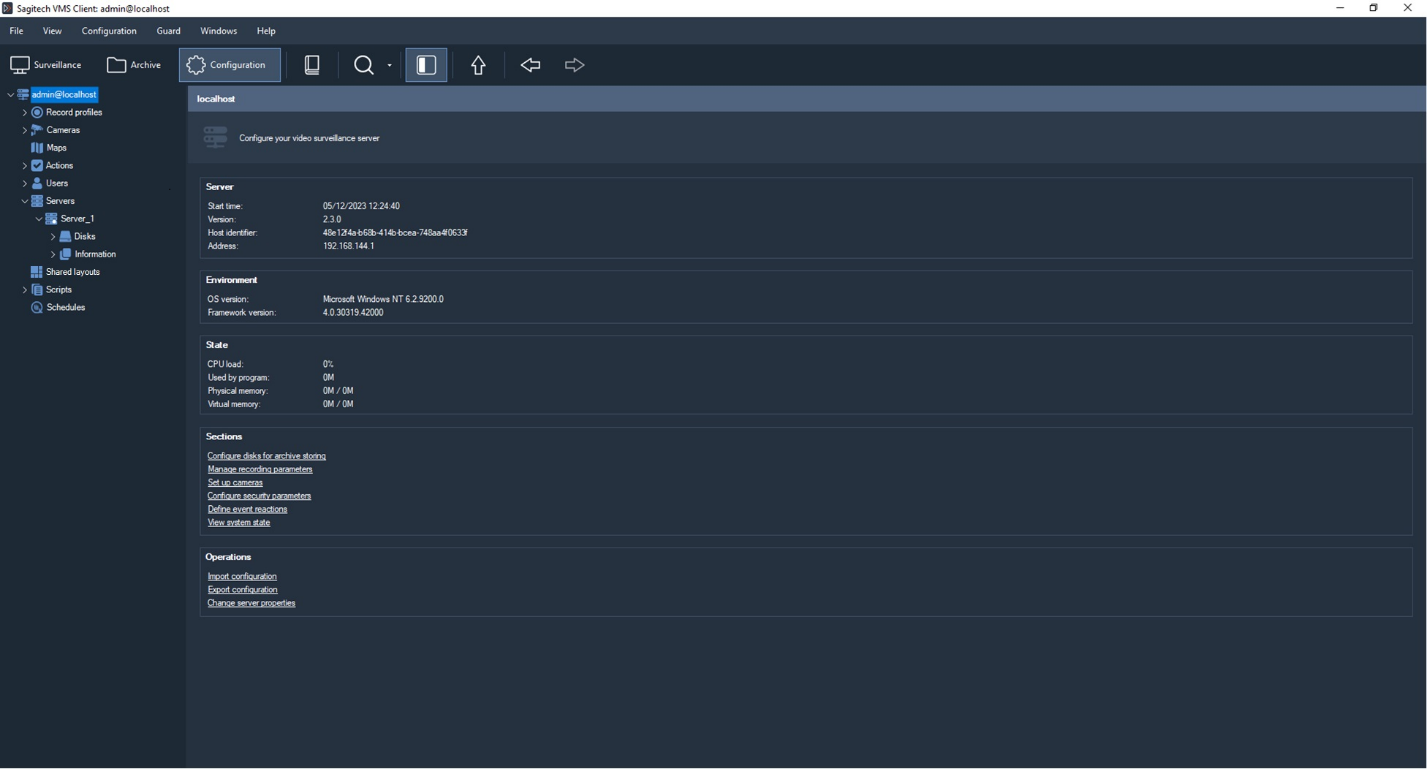
Task: Open the Guard menu
Action: pyautogui.click(x=168, y=31)
